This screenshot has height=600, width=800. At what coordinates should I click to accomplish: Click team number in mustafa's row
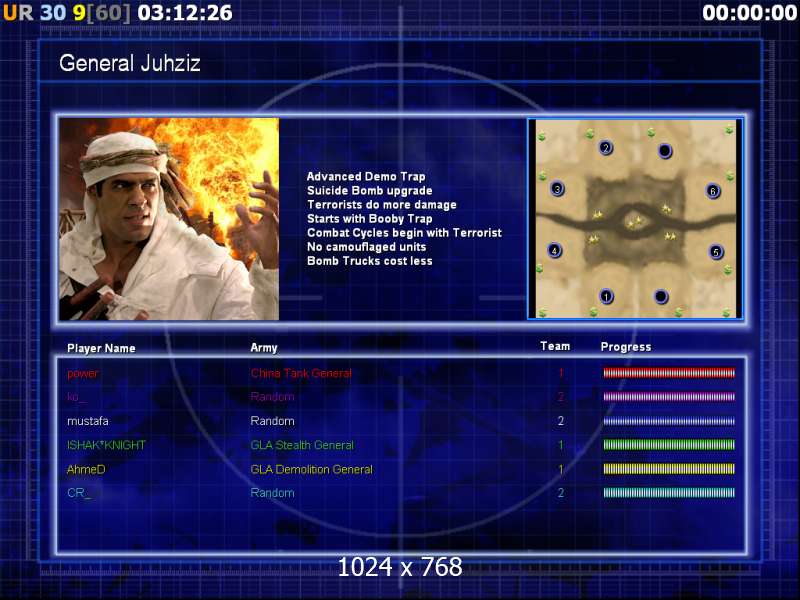(561, 421)
